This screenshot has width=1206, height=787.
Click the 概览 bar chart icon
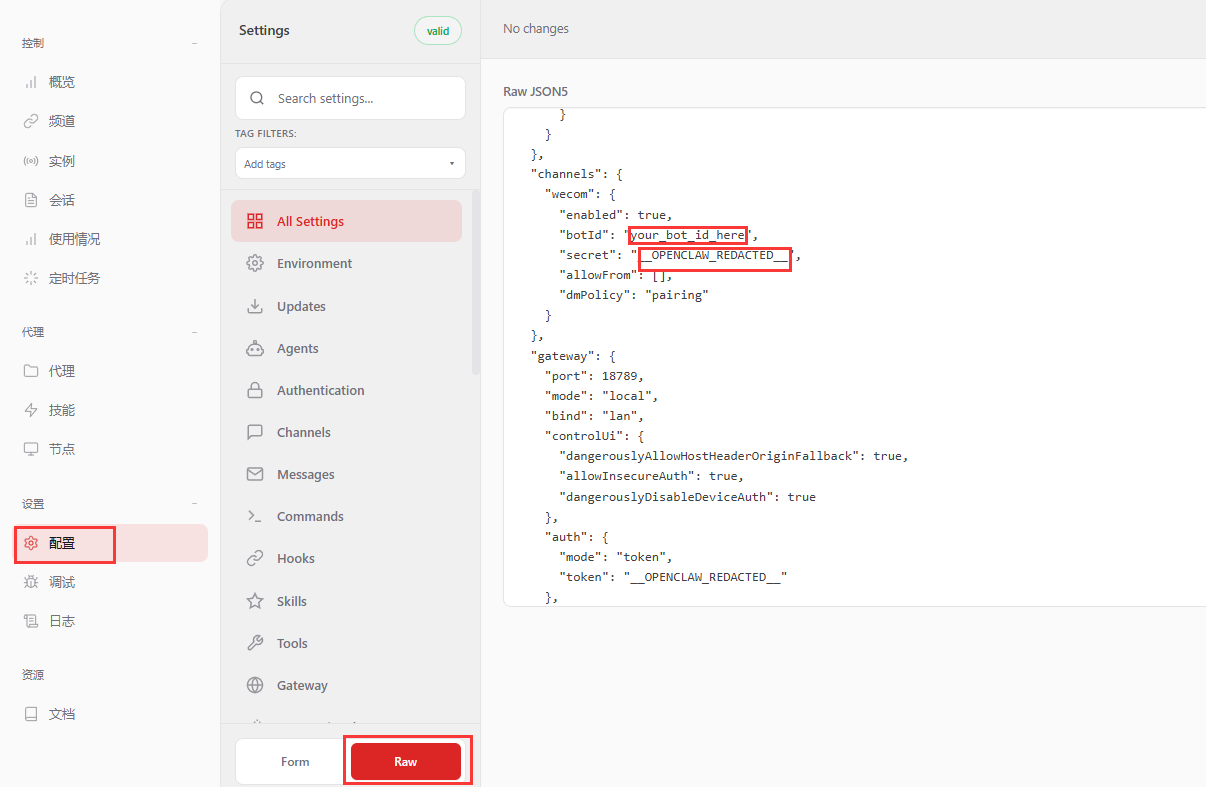pos(31,82)
